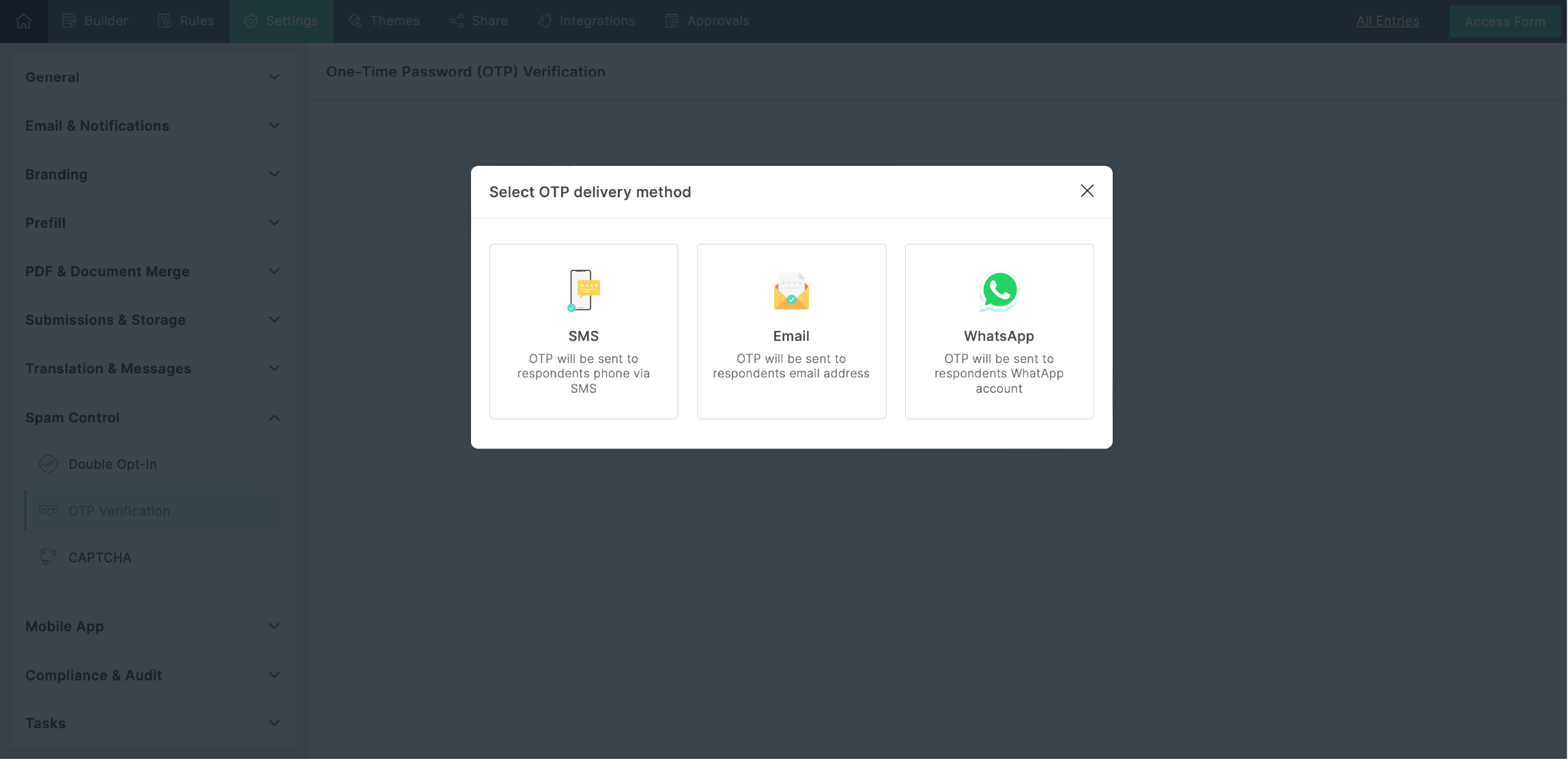The width and height of the screenshot is (1568, 763).
Task: Click 'respondents WhatApp account' description
Action: (x=999, y=381)
